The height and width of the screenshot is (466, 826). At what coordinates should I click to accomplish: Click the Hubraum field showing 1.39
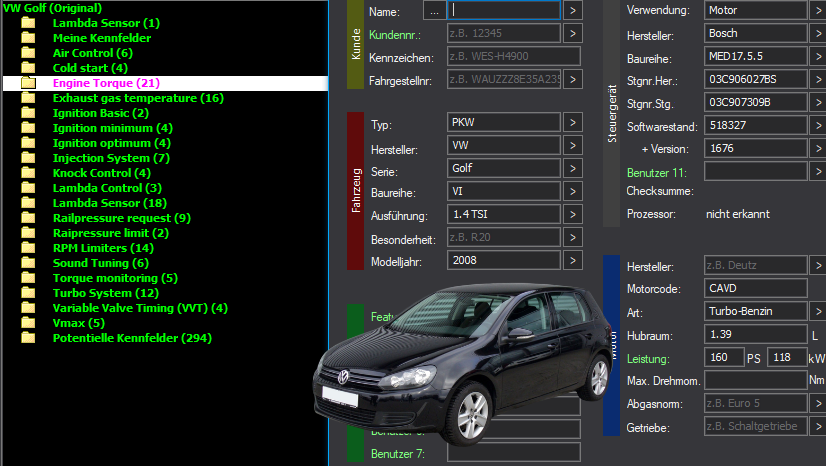pyautogui.click(x=756, y=334)
